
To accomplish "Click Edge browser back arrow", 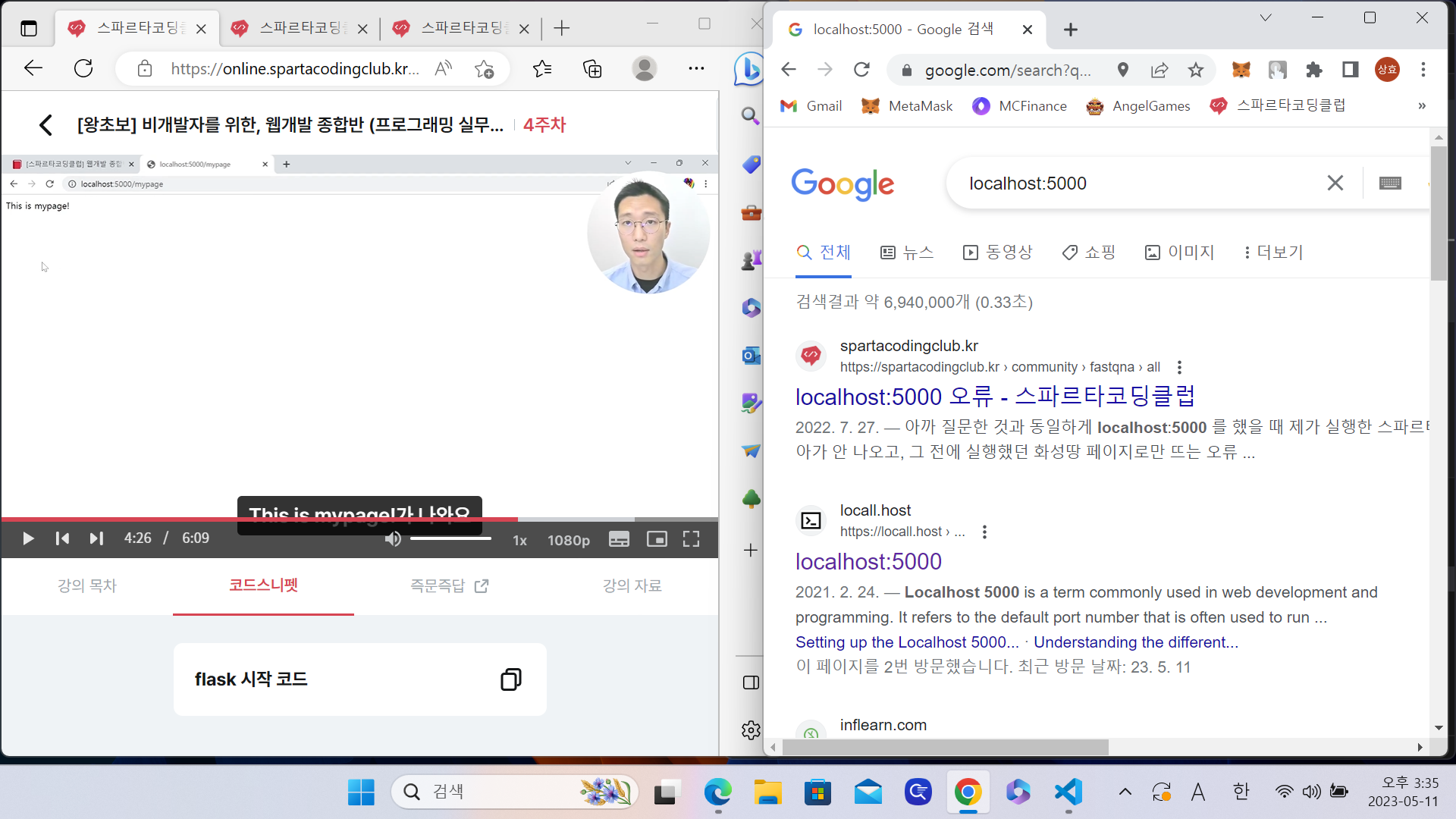I will pyautogui.click(x=33, y=68).
